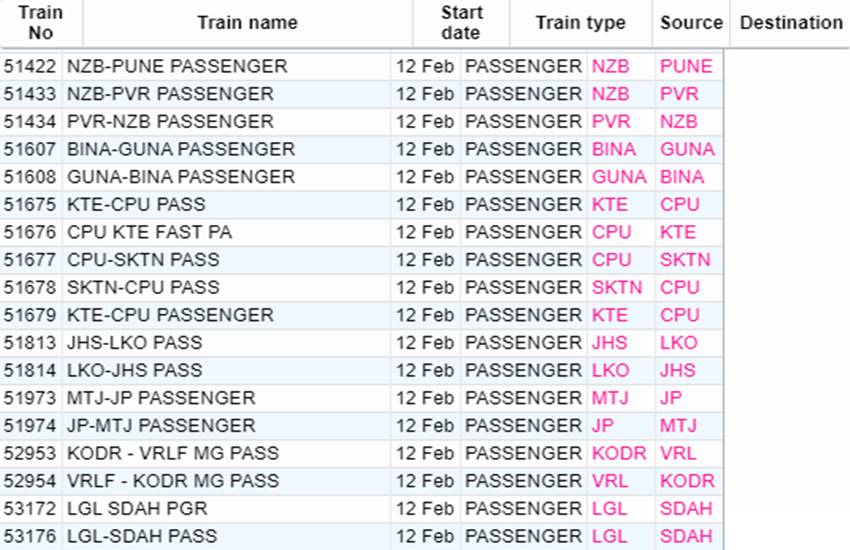The image size is (850, 550).
Task: Select the row for train number 51676
Action: tap(362, 232)
